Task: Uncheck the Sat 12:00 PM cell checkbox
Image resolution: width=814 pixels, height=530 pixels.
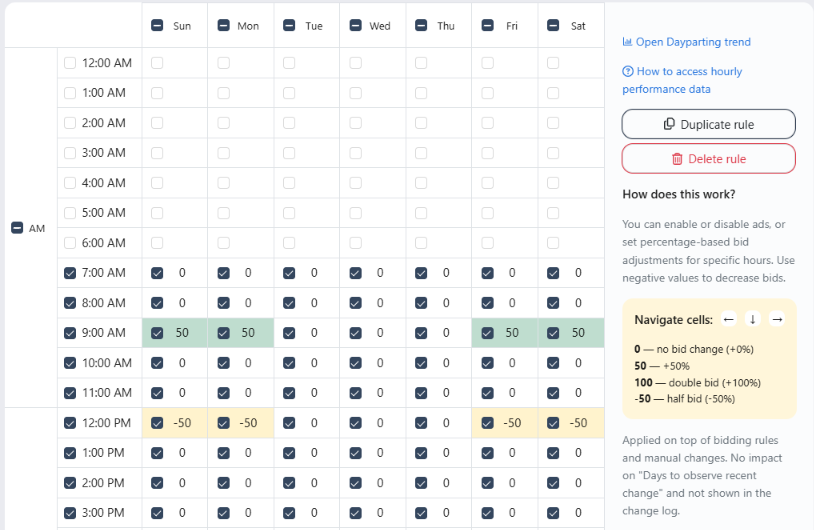Action: [x=553, y=423]
